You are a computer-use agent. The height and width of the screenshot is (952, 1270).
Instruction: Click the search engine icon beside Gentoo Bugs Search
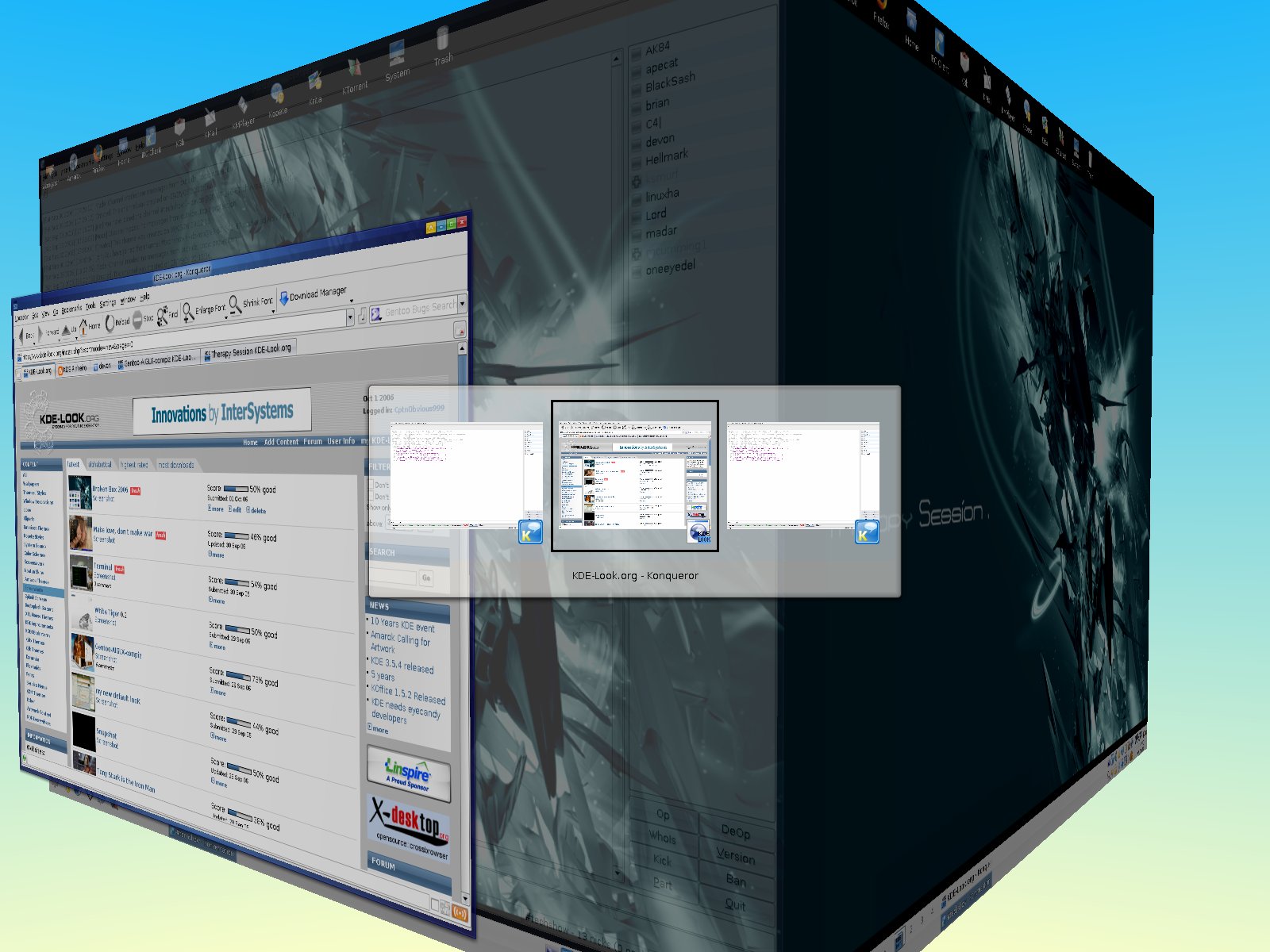click(376, 314)
